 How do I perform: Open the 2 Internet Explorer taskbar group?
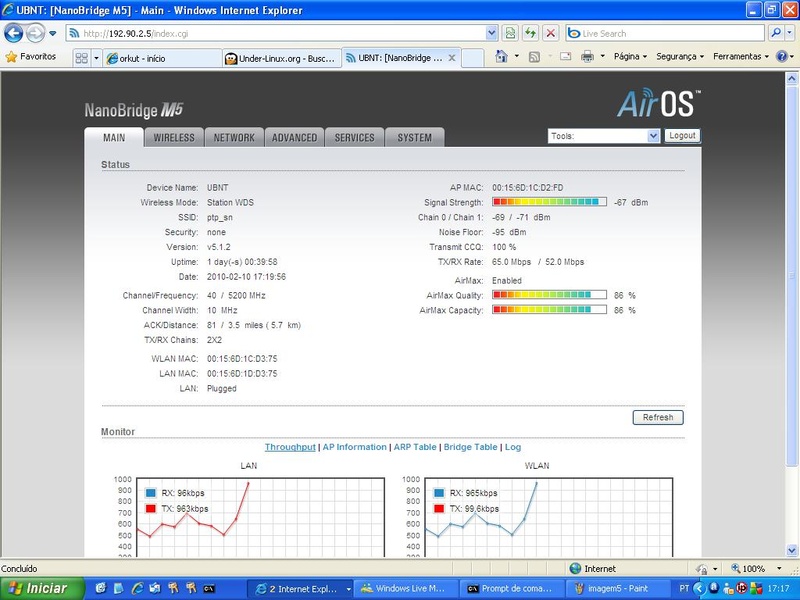click(301, 589)
